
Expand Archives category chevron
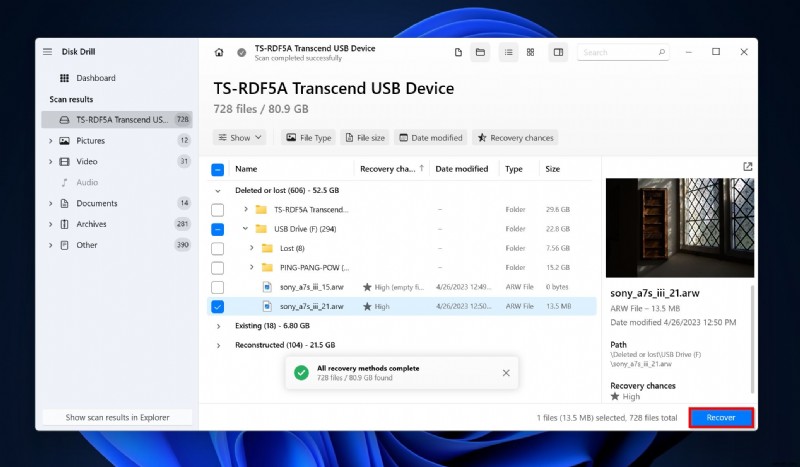(50, 224)
